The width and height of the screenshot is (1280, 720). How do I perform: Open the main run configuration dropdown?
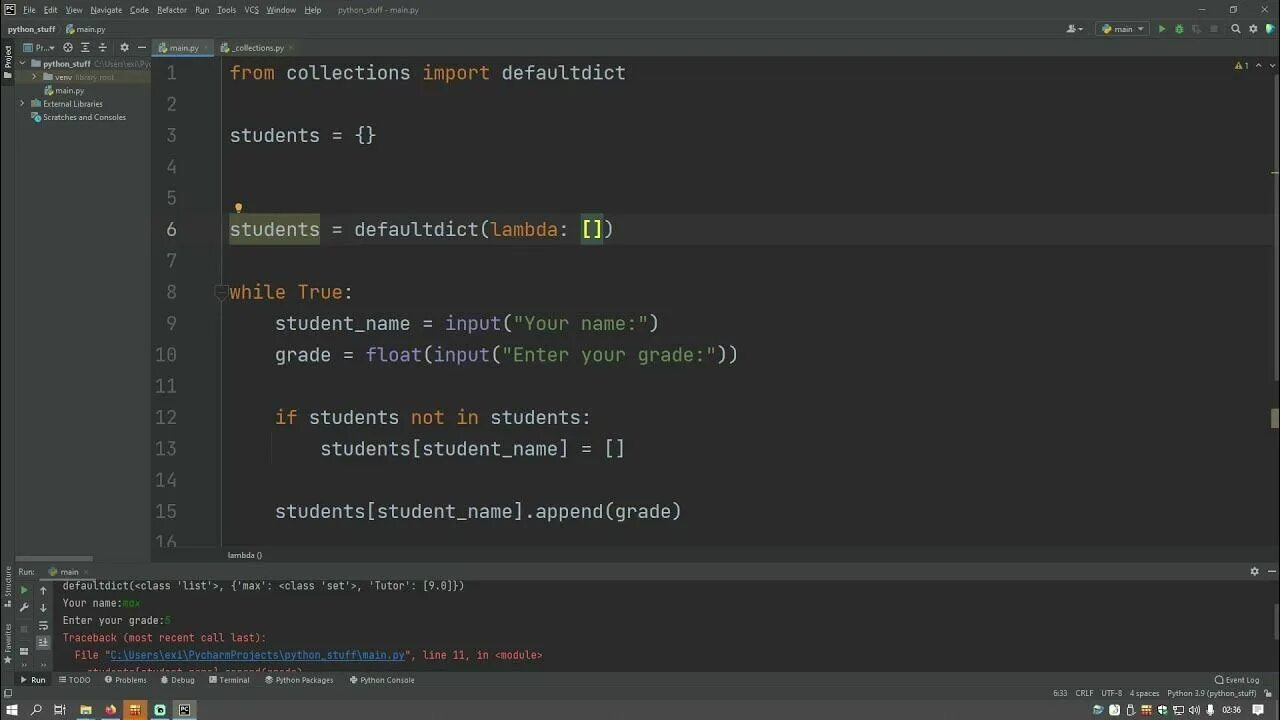pos(1123,29)
